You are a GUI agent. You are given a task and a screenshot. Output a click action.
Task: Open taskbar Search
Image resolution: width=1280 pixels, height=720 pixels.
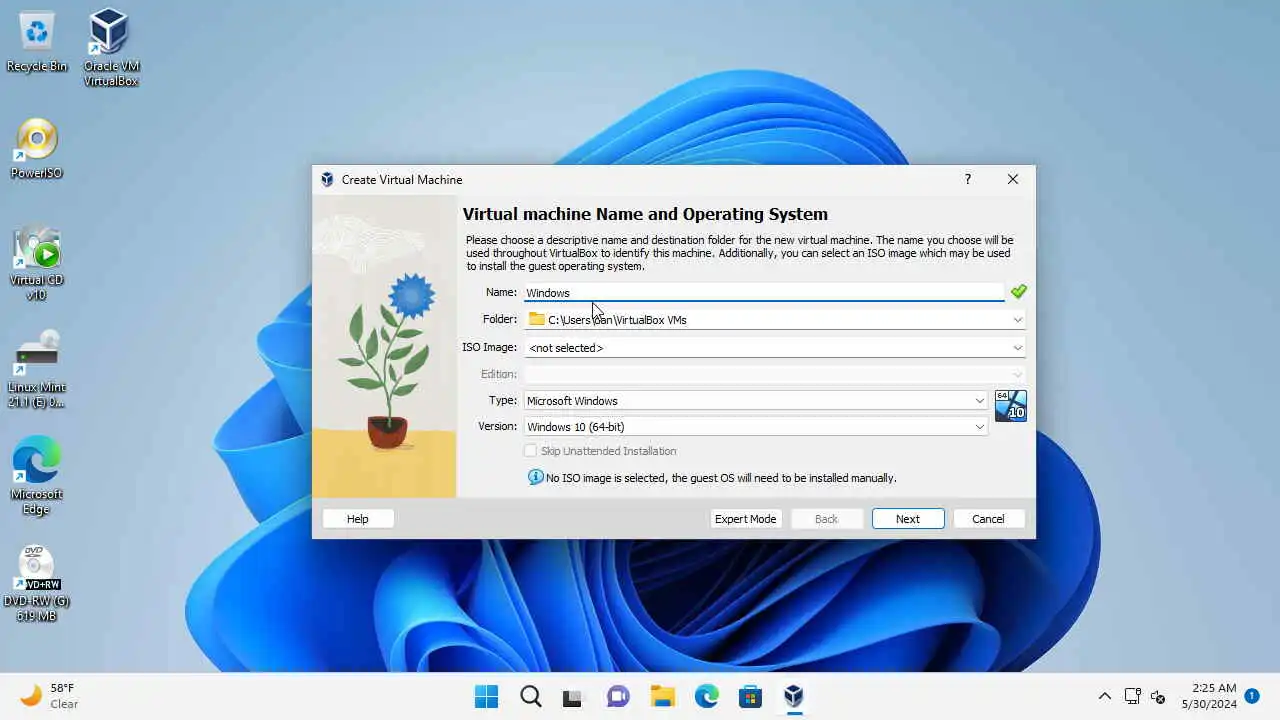click(x=531, y=696)
